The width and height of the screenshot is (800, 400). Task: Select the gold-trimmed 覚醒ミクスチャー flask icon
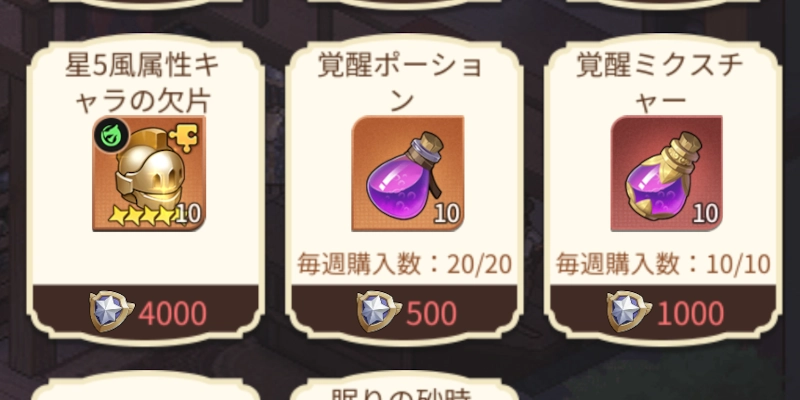[x=666, y=173]
